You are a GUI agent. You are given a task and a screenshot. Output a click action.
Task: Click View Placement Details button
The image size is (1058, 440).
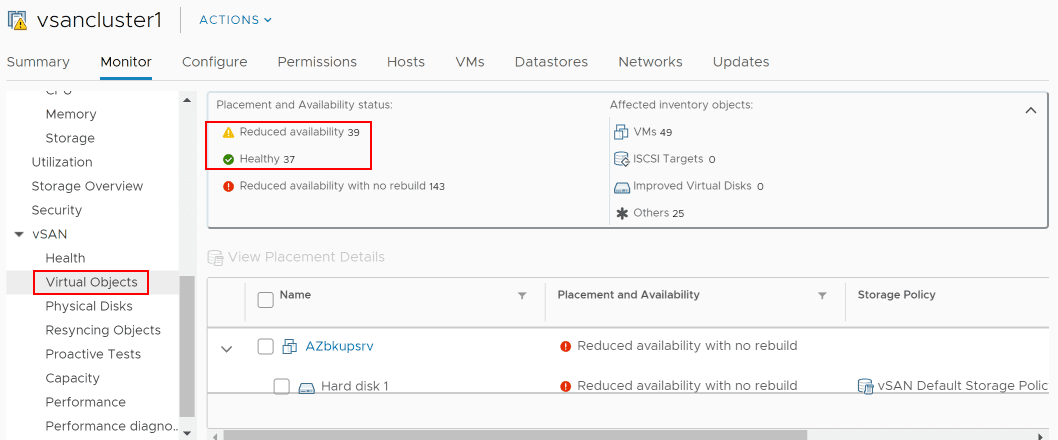296,257
